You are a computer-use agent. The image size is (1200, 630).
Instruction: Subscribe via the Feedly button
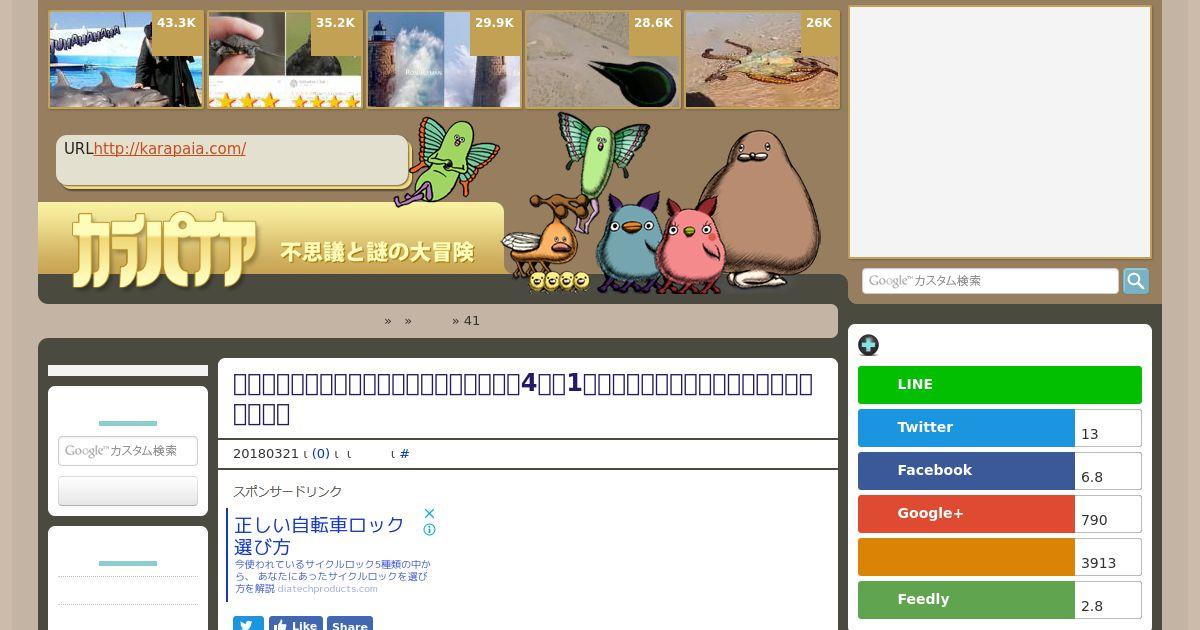[x=966, y=600]
